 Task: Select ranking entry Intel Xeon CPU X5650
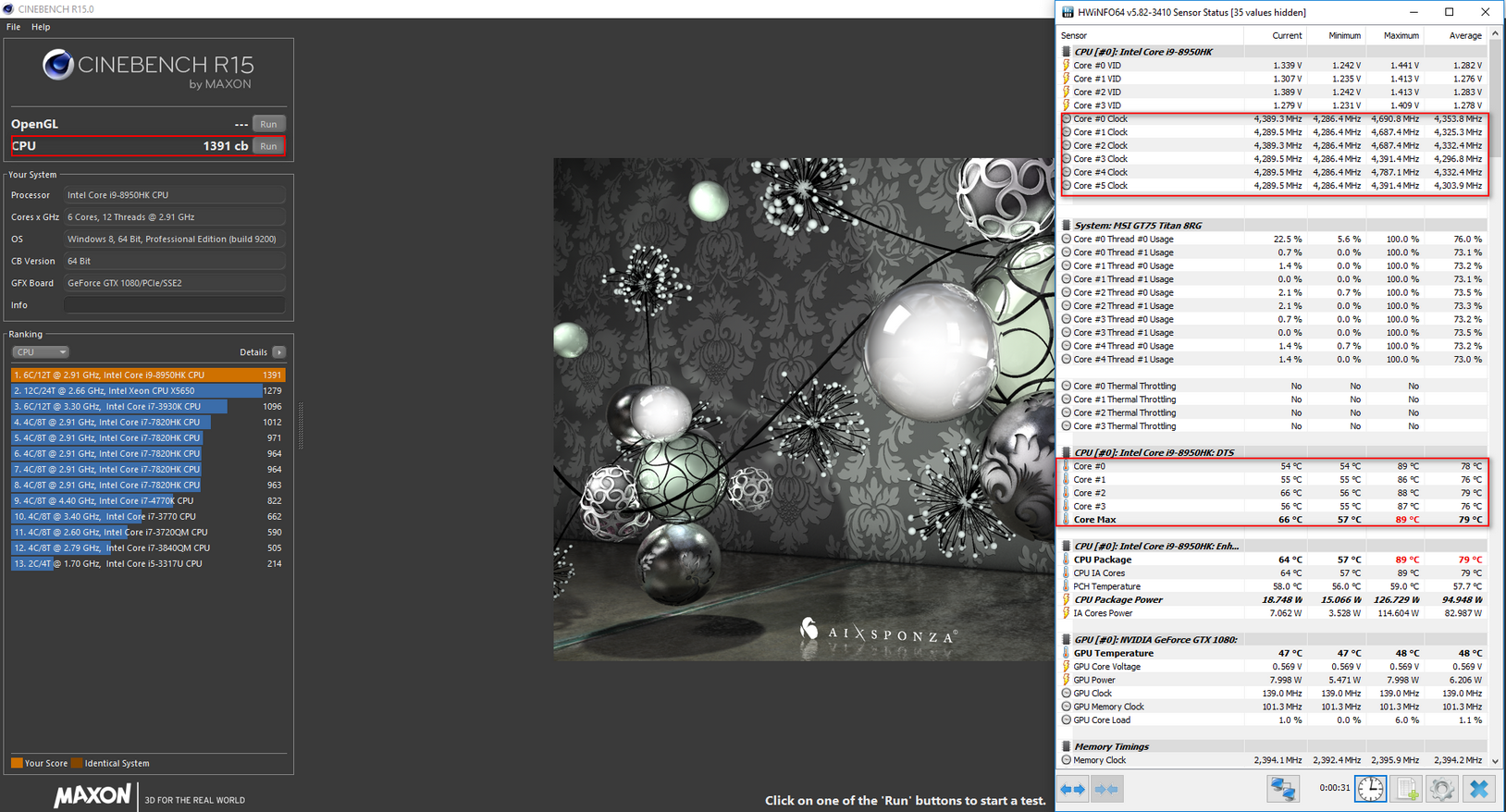pyautogui.click(x=148, y=391)
